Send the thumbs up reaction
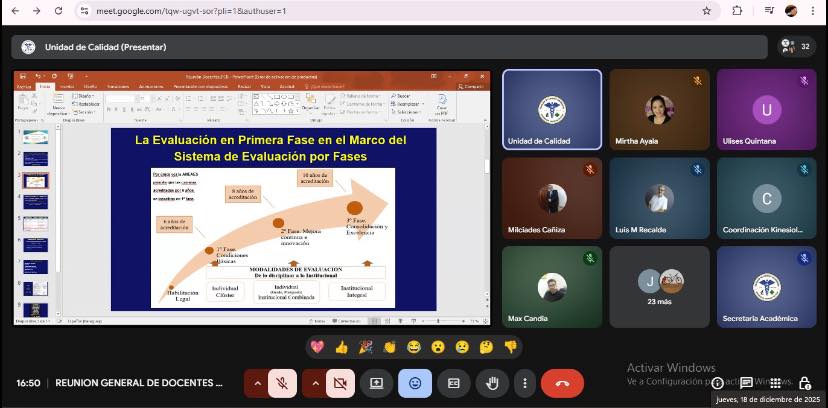The height and width of the screenshot is (408, 828). click(342, 347)
